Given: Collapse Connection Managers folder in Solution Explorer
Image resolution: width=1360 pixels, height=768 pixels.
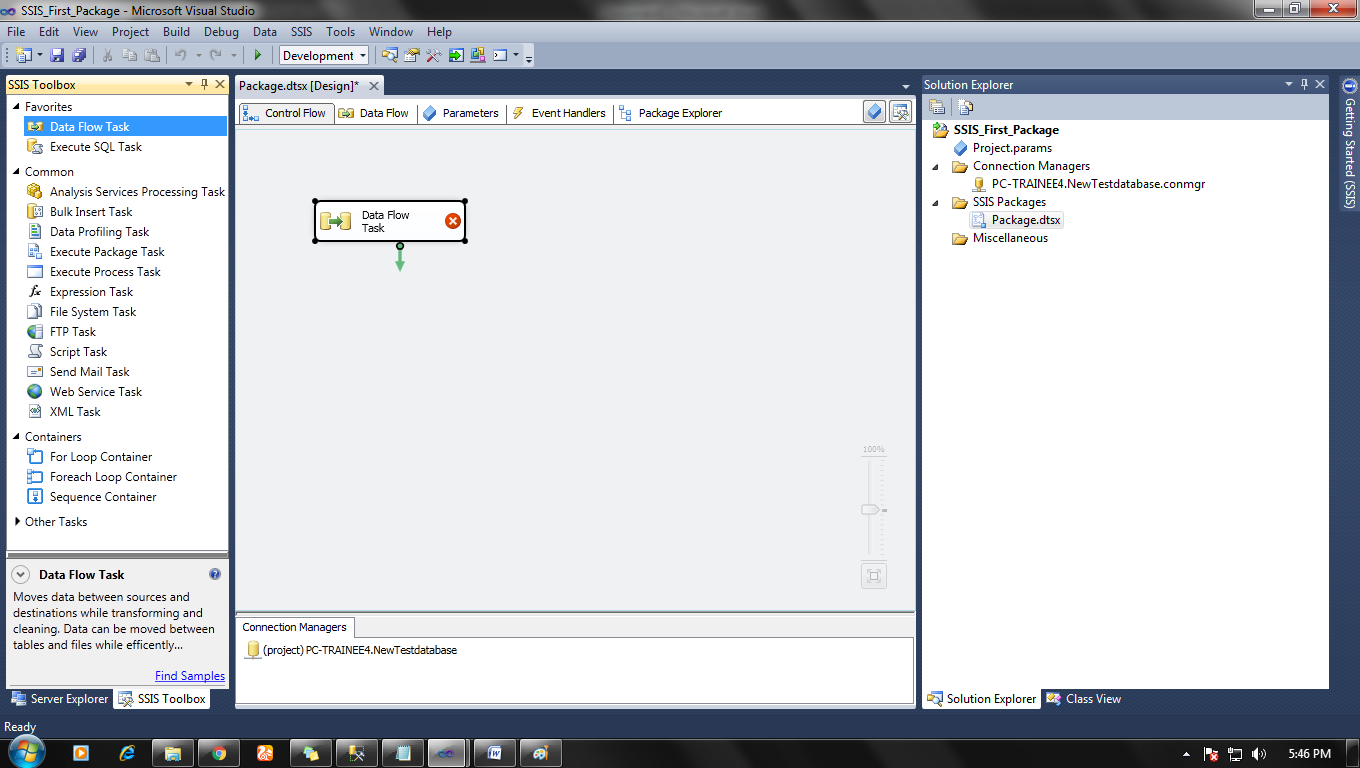Looking at the screenshot, I should click(937, 166).
